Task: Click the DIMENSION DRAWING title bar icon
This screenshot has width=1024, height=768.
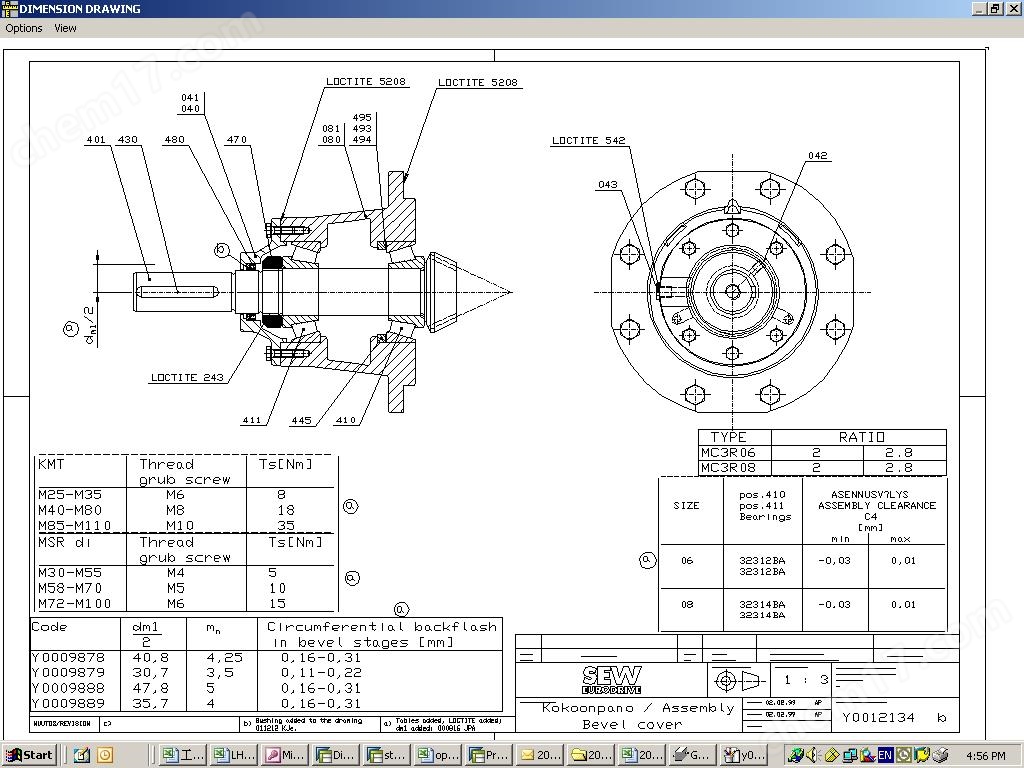Action: tap(8, 8)
